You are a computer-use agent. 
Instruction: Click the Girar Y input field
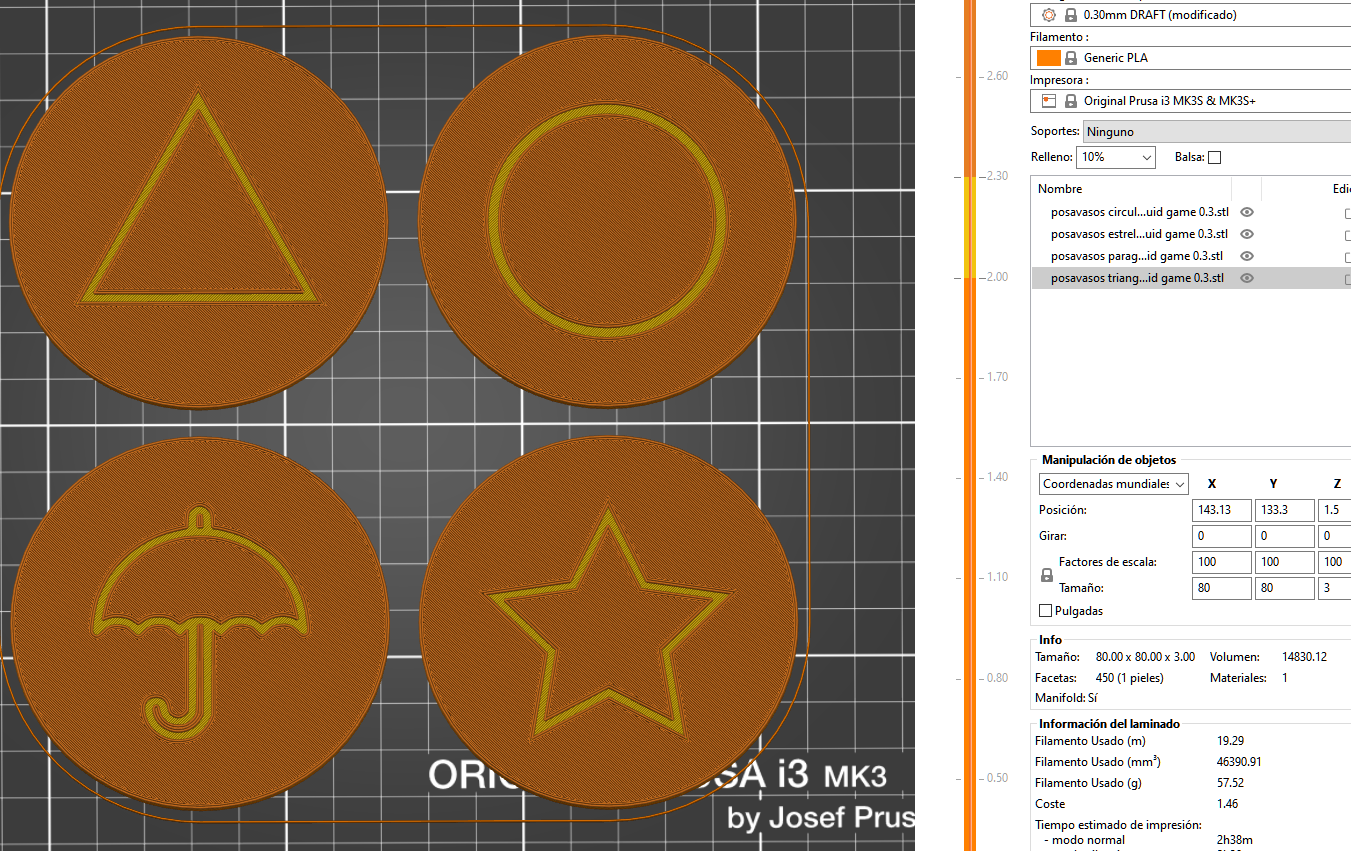click(x=1285, y=536)
